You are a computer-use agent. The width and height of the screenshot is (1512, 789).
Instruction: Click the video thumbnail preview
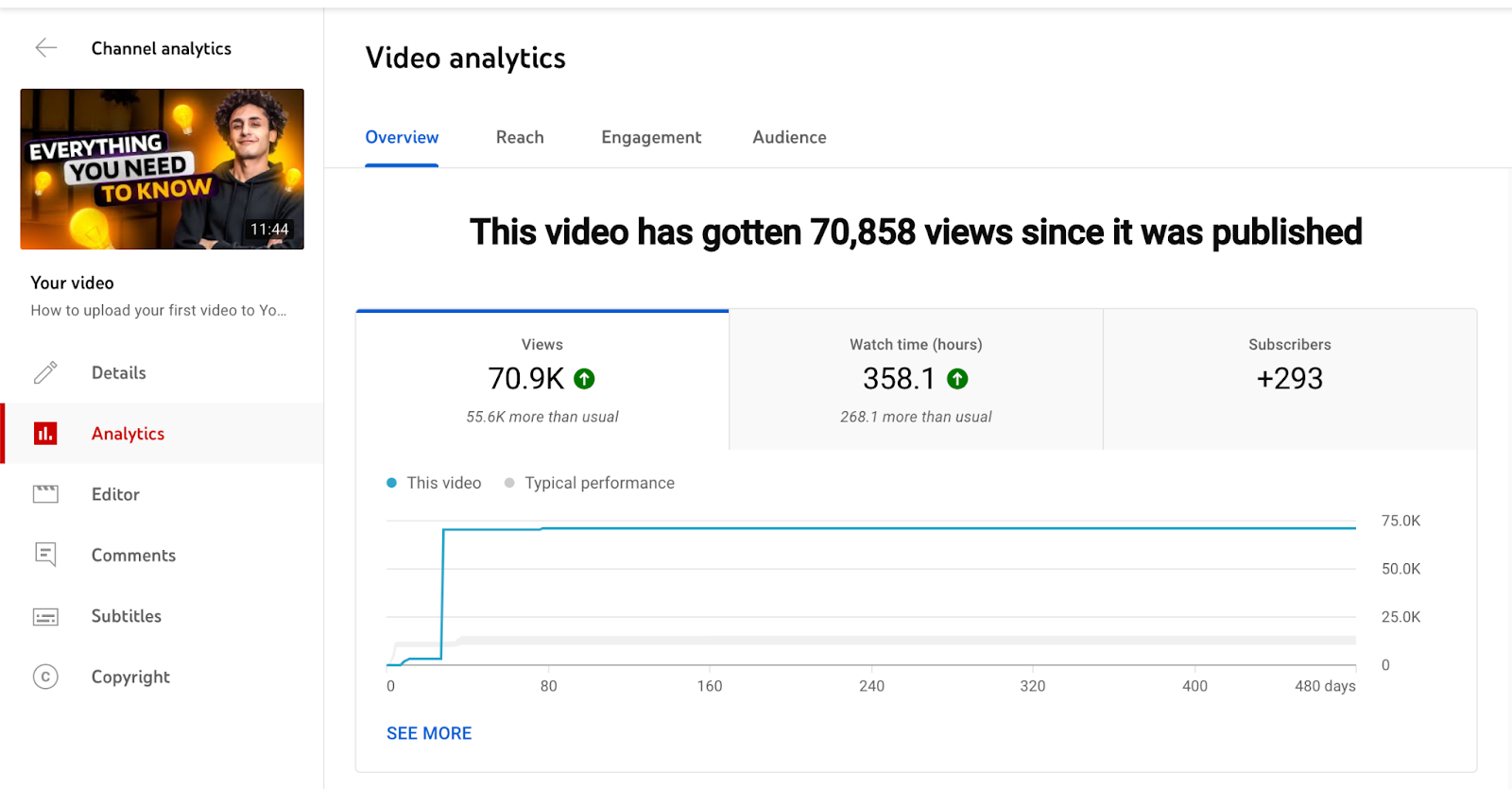(x=163, y=169)
